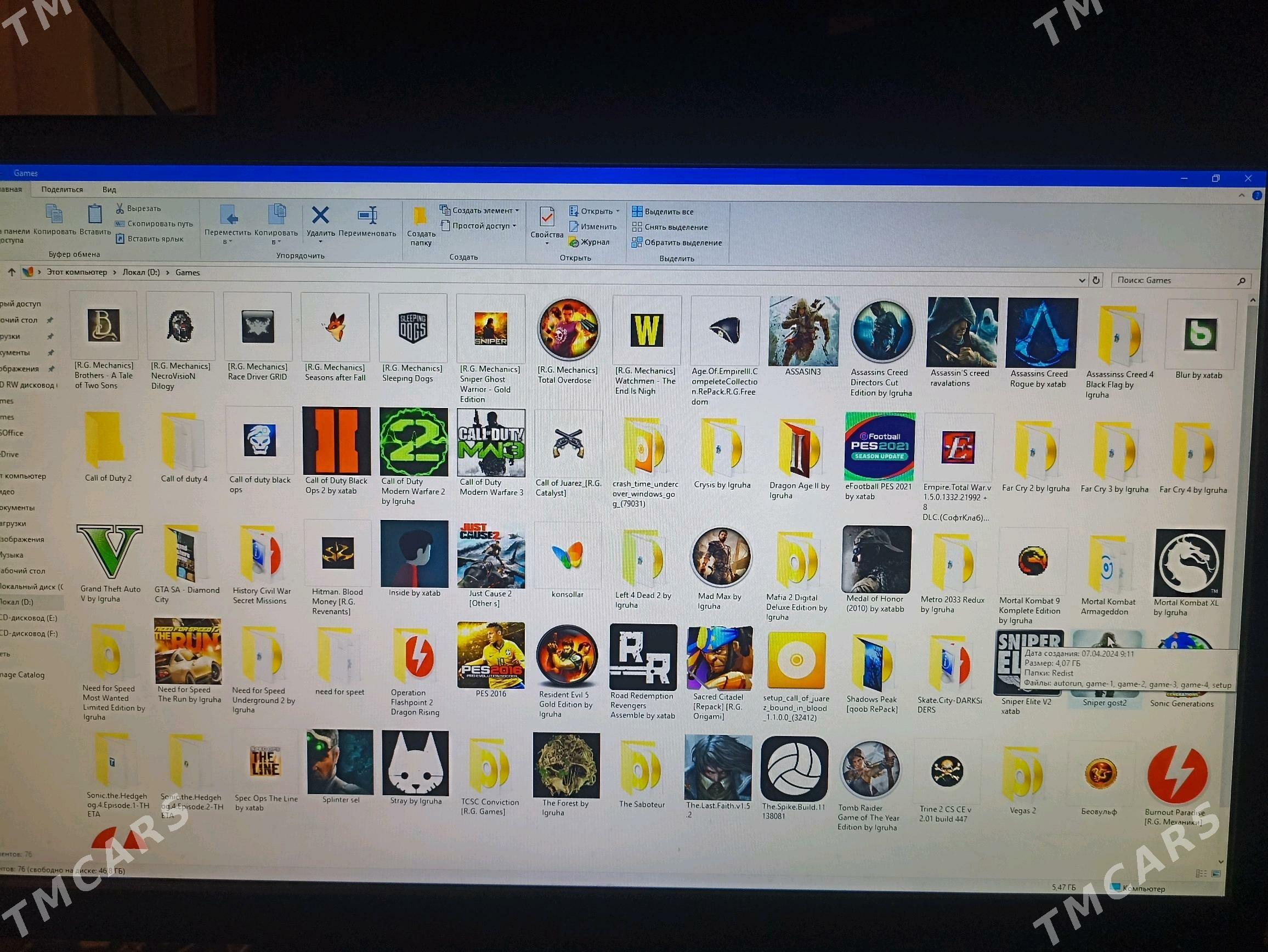The image size is (1268, 952).
Task: Click the Удалить (Delete) ribbon icon
Action: pyautogui.click(x=320, y=216)
